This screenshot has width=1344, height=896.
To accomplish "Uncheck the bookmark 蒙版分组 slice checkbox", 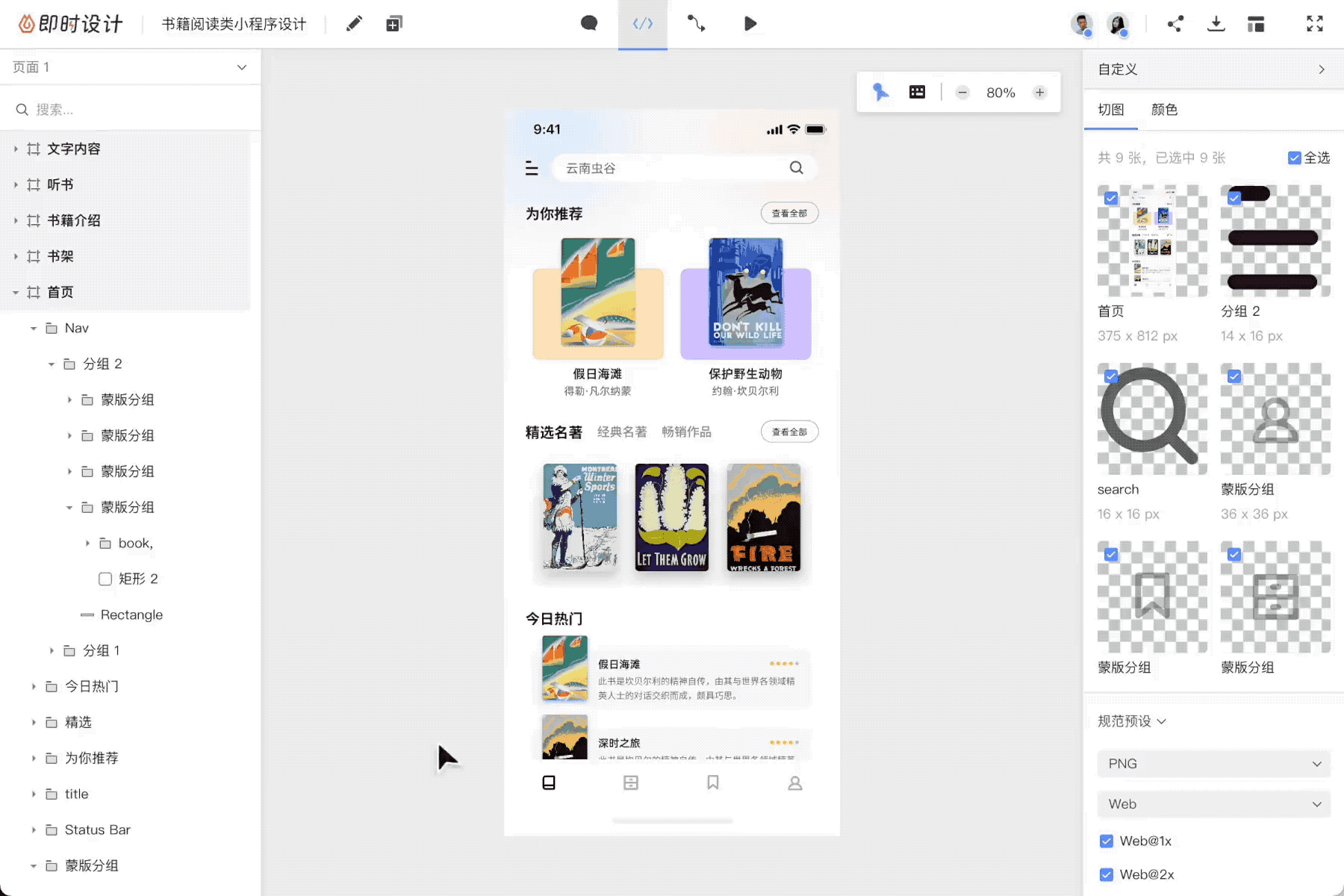I will (x=1111, y=554).
